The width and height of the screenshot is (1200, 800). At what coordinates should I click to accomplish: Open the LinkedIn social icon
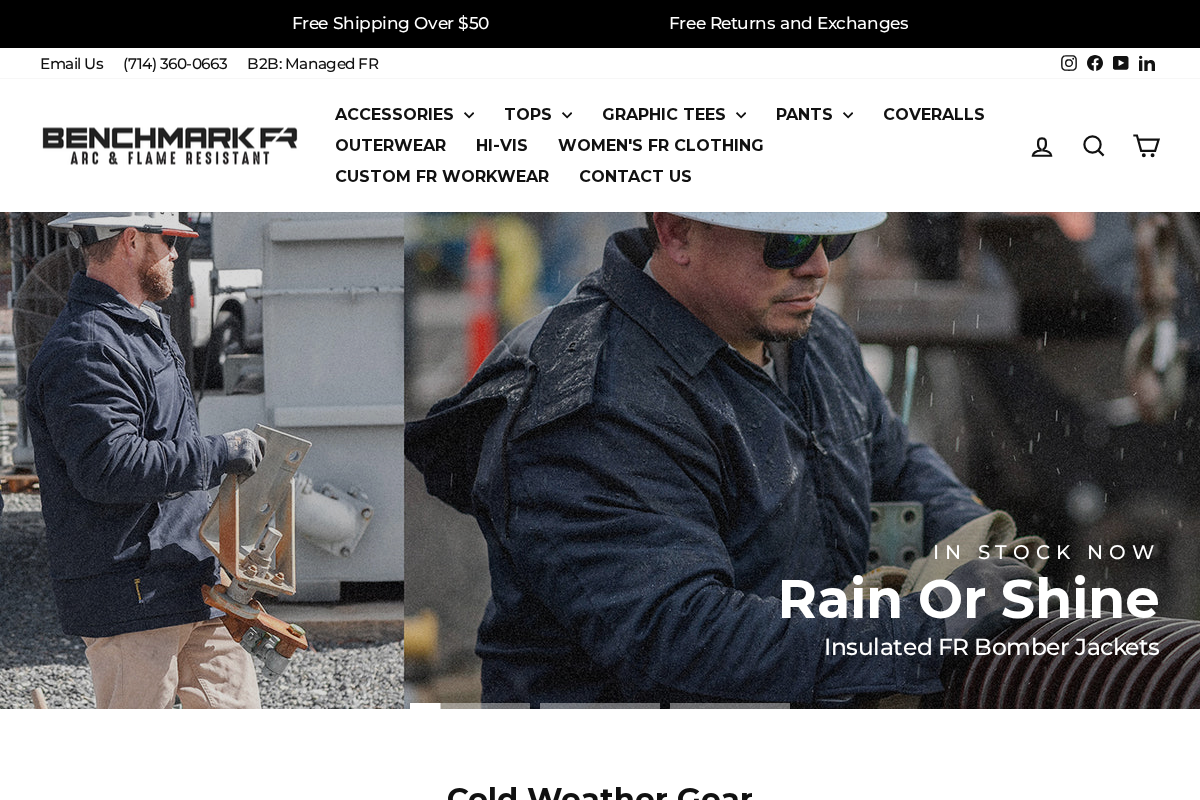click(1147, 63)
